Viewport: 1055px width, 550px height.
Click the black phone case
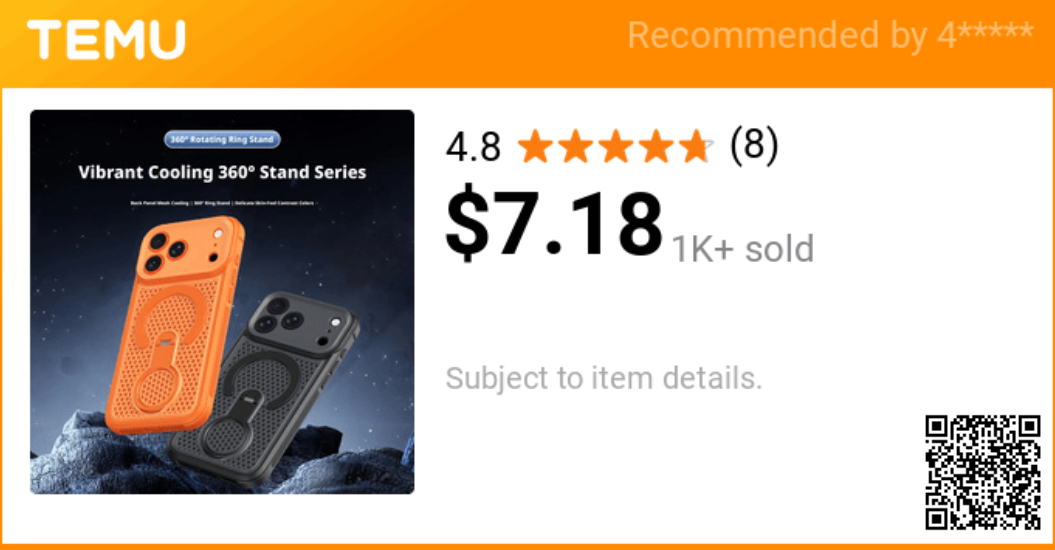point(262,390)
